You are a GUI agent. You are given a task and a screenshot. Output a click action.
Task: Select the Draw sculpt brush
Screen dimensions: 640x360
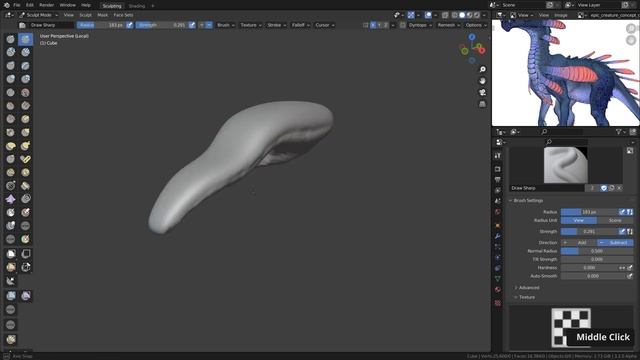11,39
